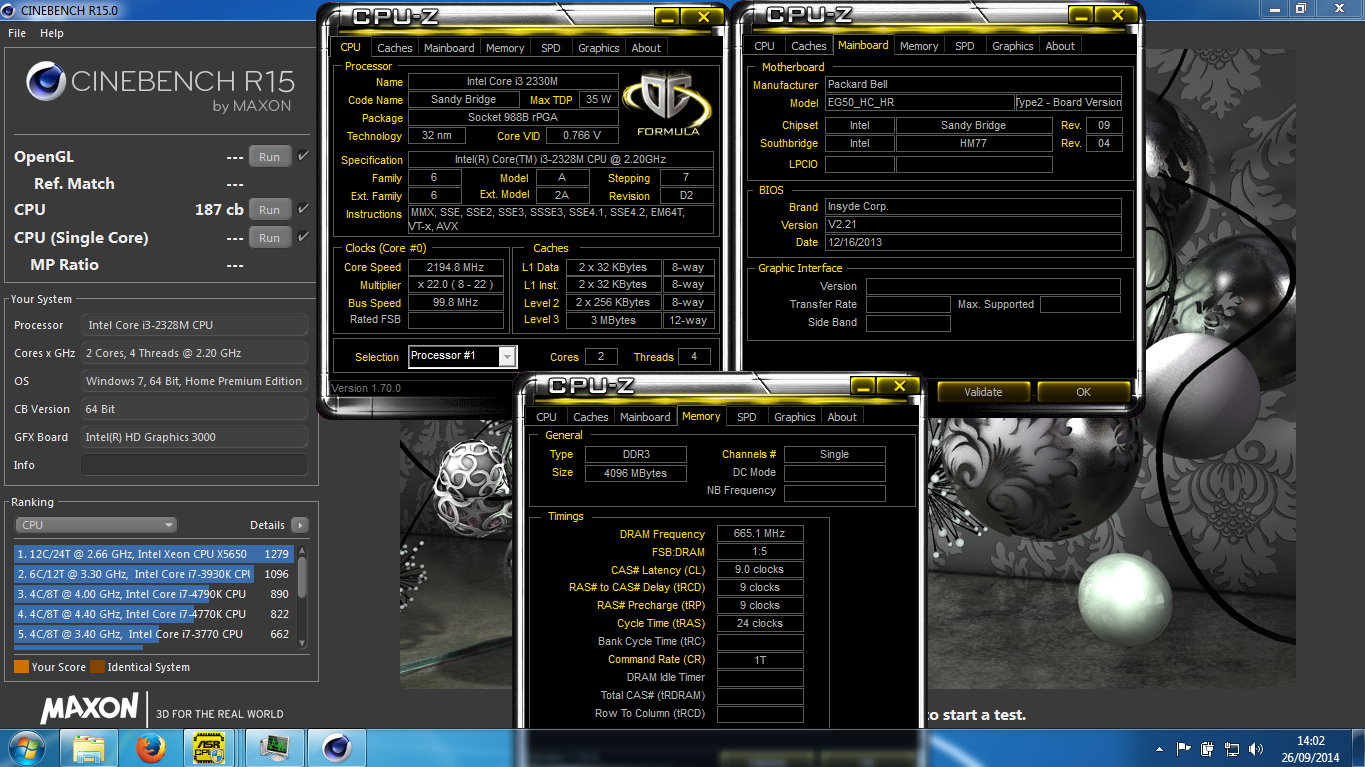Select the Intel Core i7-4790K ranking row
This screenshot has width=1365, height=767.
coord(153,594)
